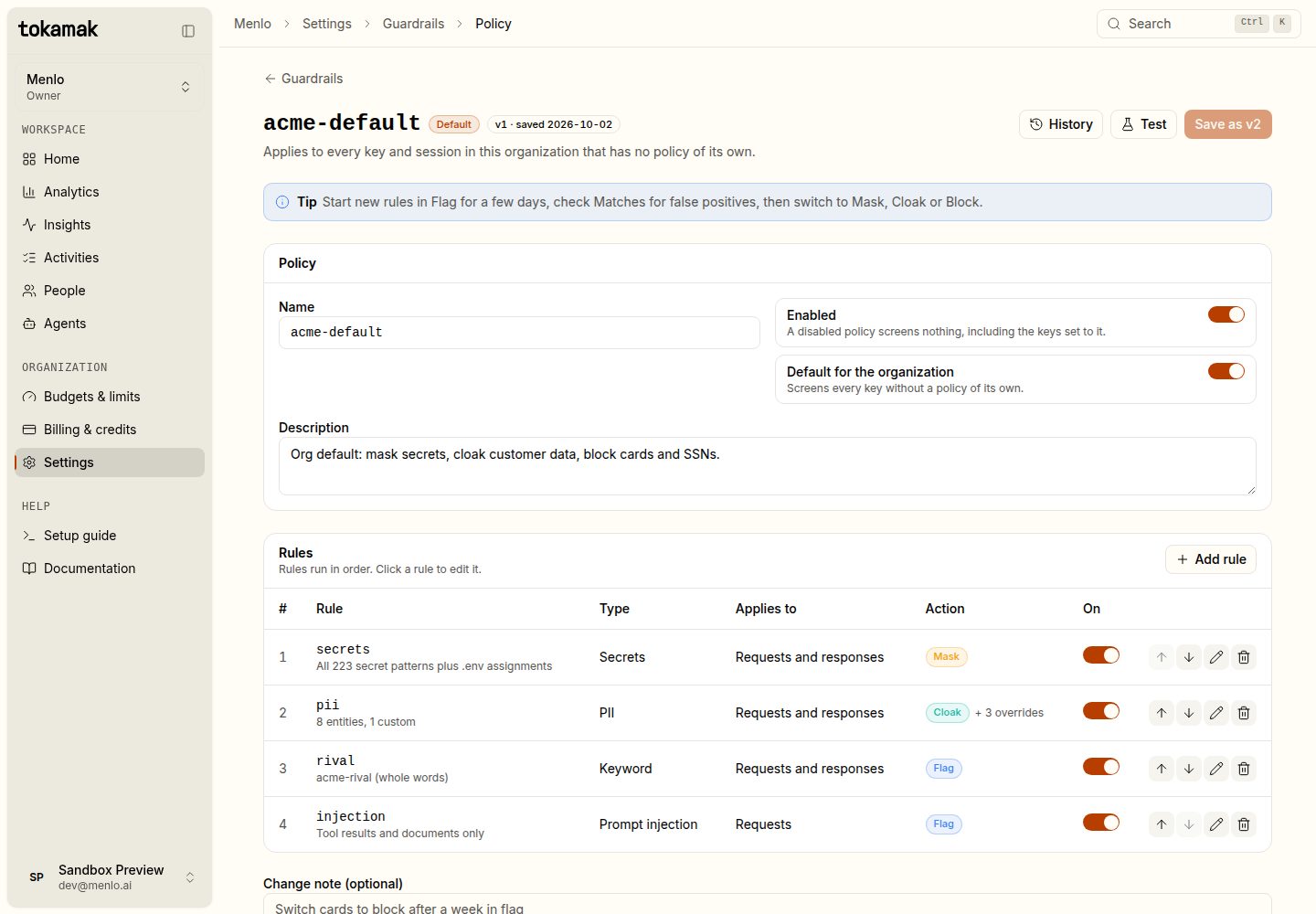Move the rival rule down
The image size is (1316, 914).
tap(1189, 769)
